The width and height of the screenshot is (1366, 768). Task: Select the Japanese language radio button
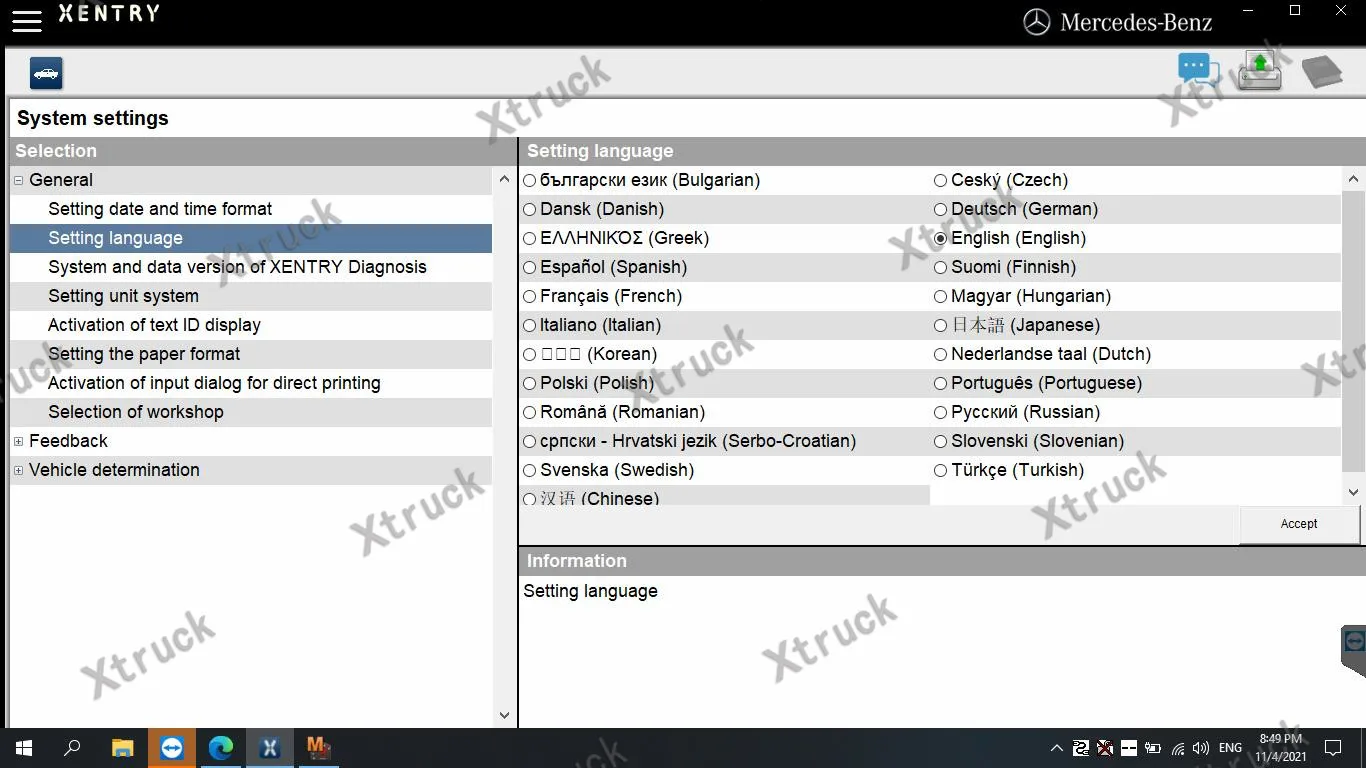point(940,326)
